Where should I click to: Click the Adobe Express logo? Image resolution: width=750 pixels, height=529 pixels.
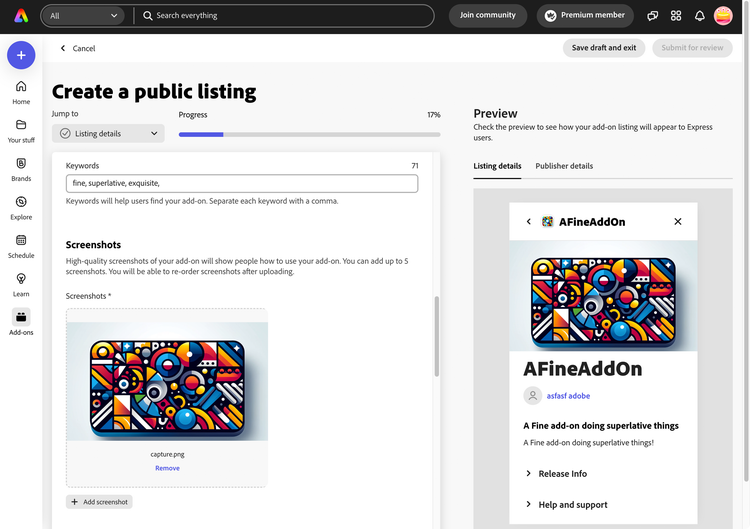(21, 16)
